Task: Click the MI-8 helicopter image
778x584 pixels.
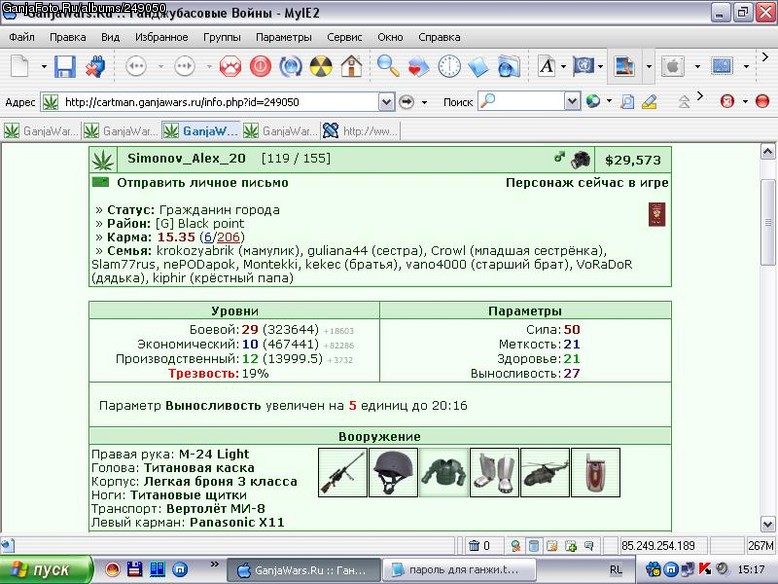Action: pyautogui.click(x=545, y=472)
